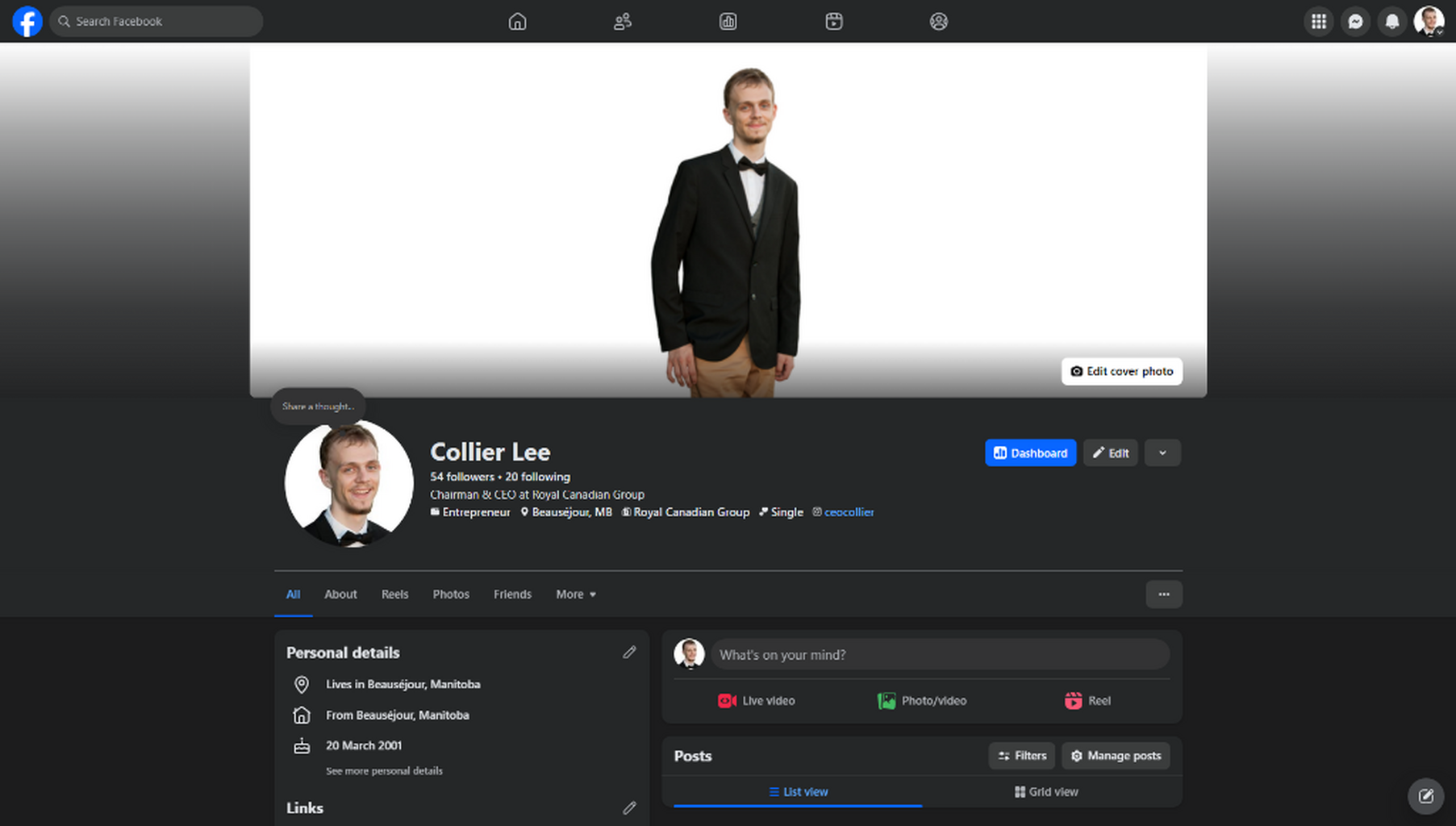Open the nine-dot Menu grid icon

(1318, 21)
